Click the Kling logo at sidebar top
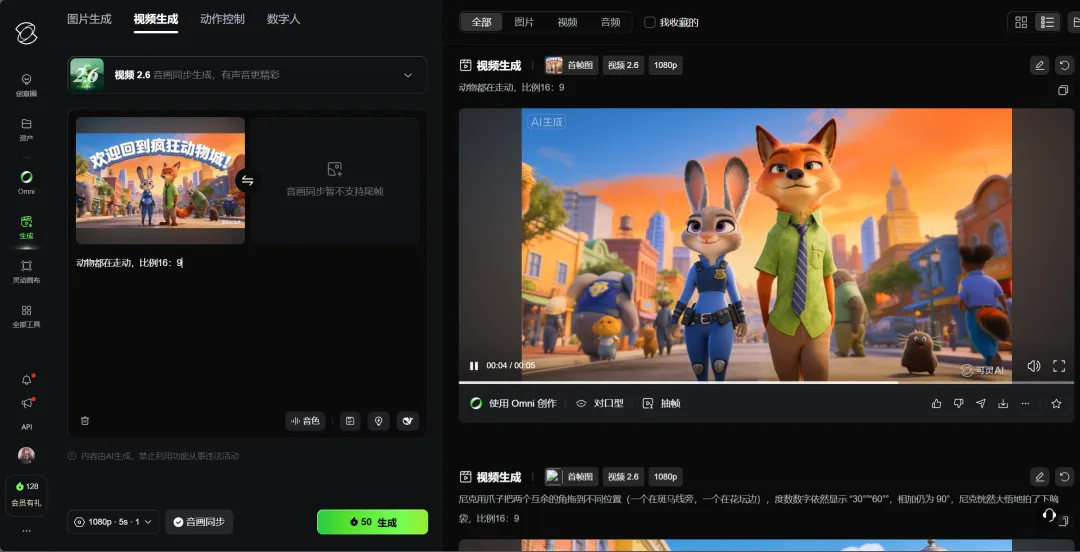This screenshot has height=552, width=1080. pos(26,32)
